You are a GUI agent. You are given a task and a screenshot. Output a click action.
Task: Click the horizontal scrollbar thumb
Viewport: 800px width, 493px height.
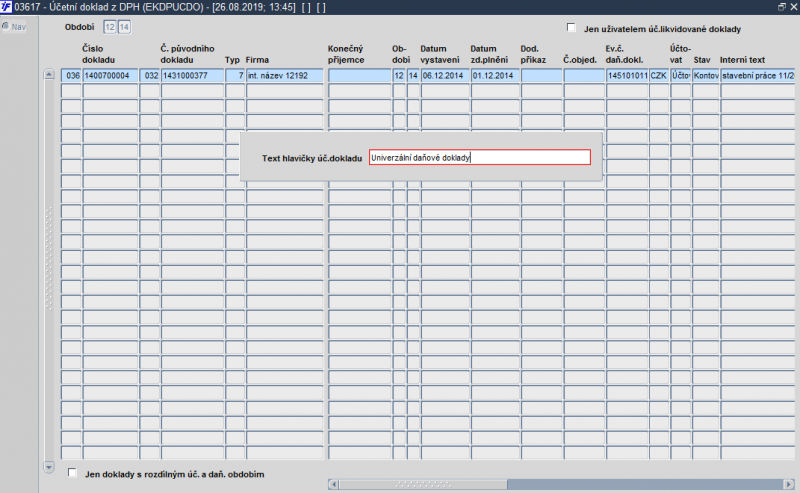coord(422,484)
